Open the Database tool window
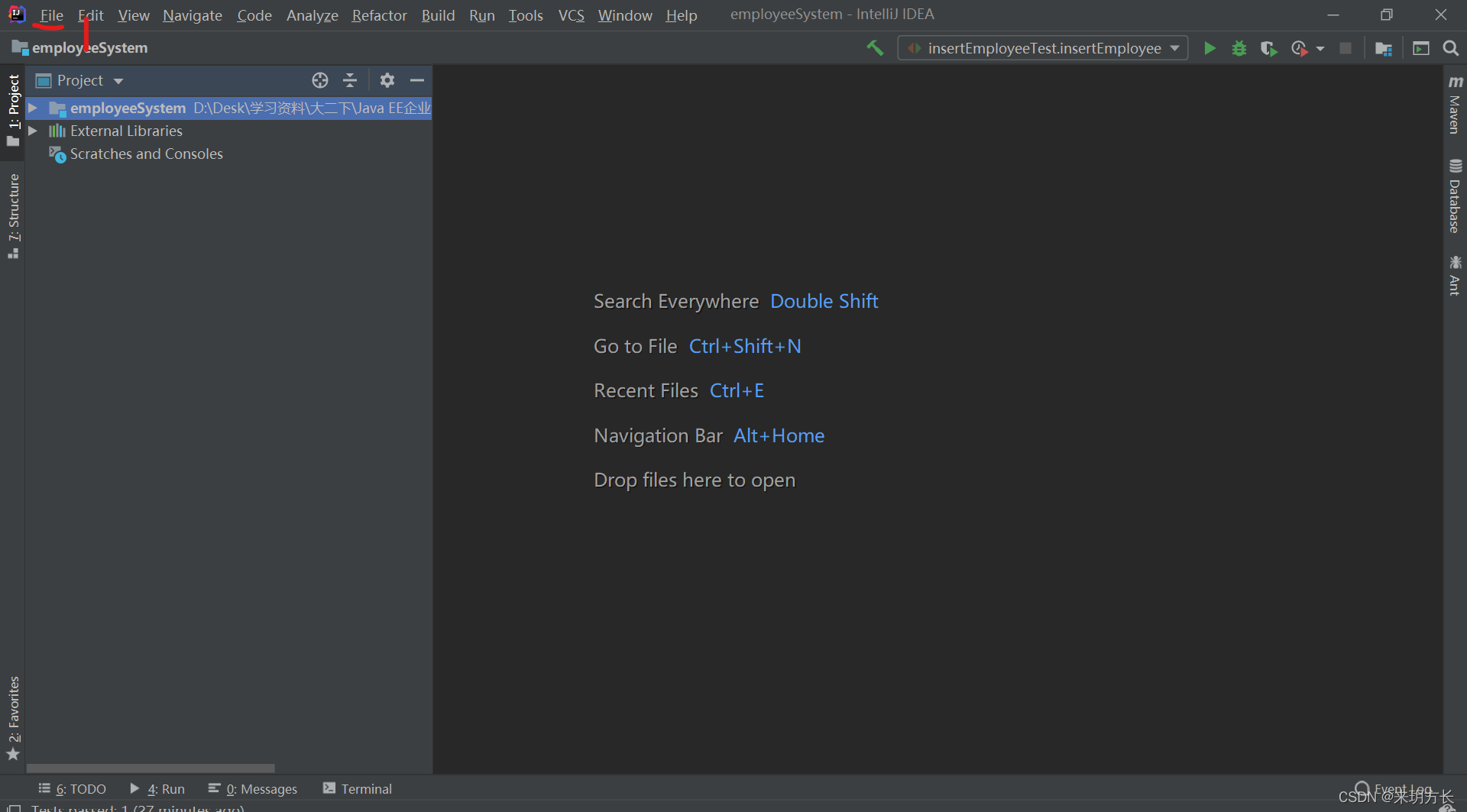 pyautogui.click(x=1455, y=196)
